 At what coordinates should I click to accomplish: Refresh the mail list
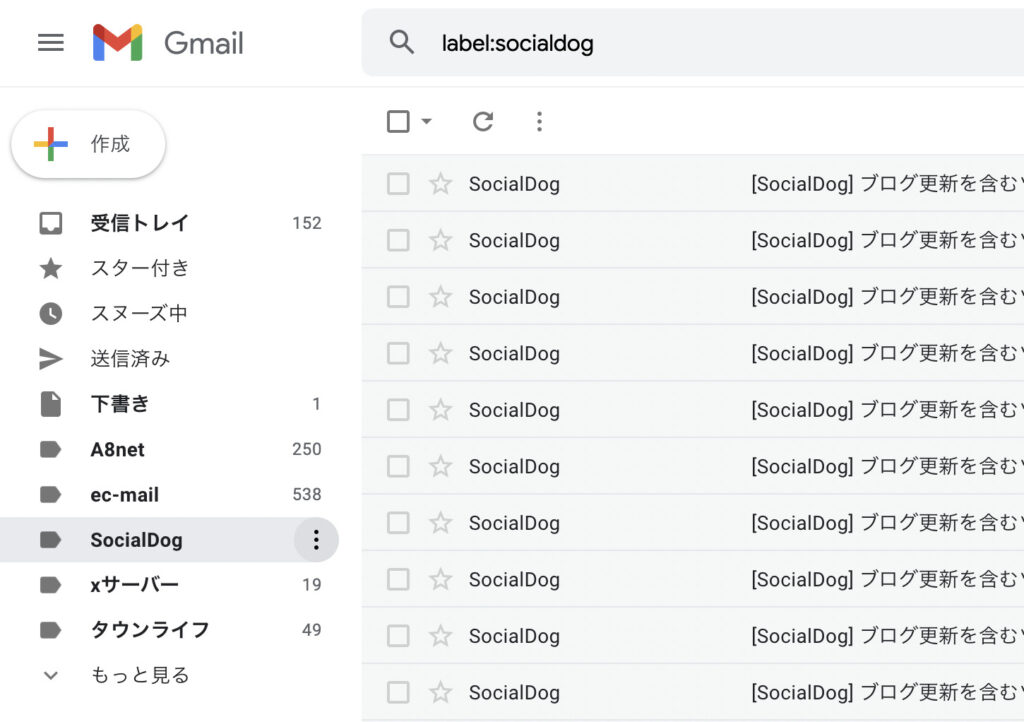(x=483, y=121)
